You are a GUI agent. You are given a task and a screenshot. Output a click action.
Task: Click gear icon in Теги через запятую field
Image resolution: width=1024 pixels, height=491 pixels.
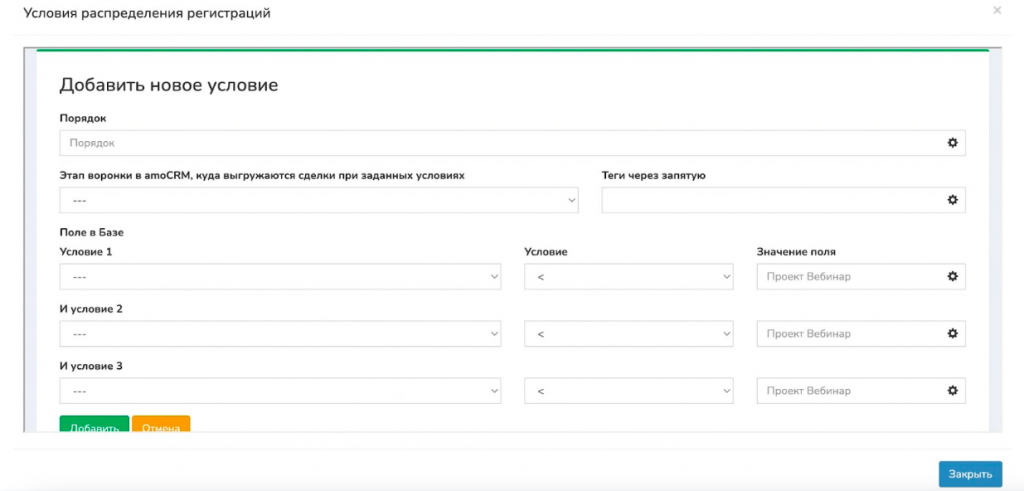[952, 200]
